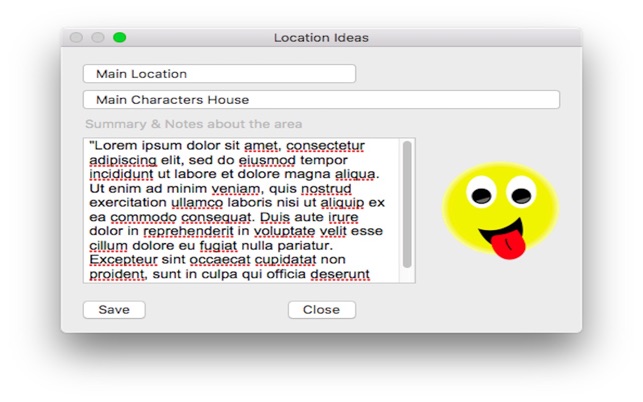The height and width of the screenshot is (402, 643).
Task: Click the greyed-out close window button
Action: tap(76, 38)
